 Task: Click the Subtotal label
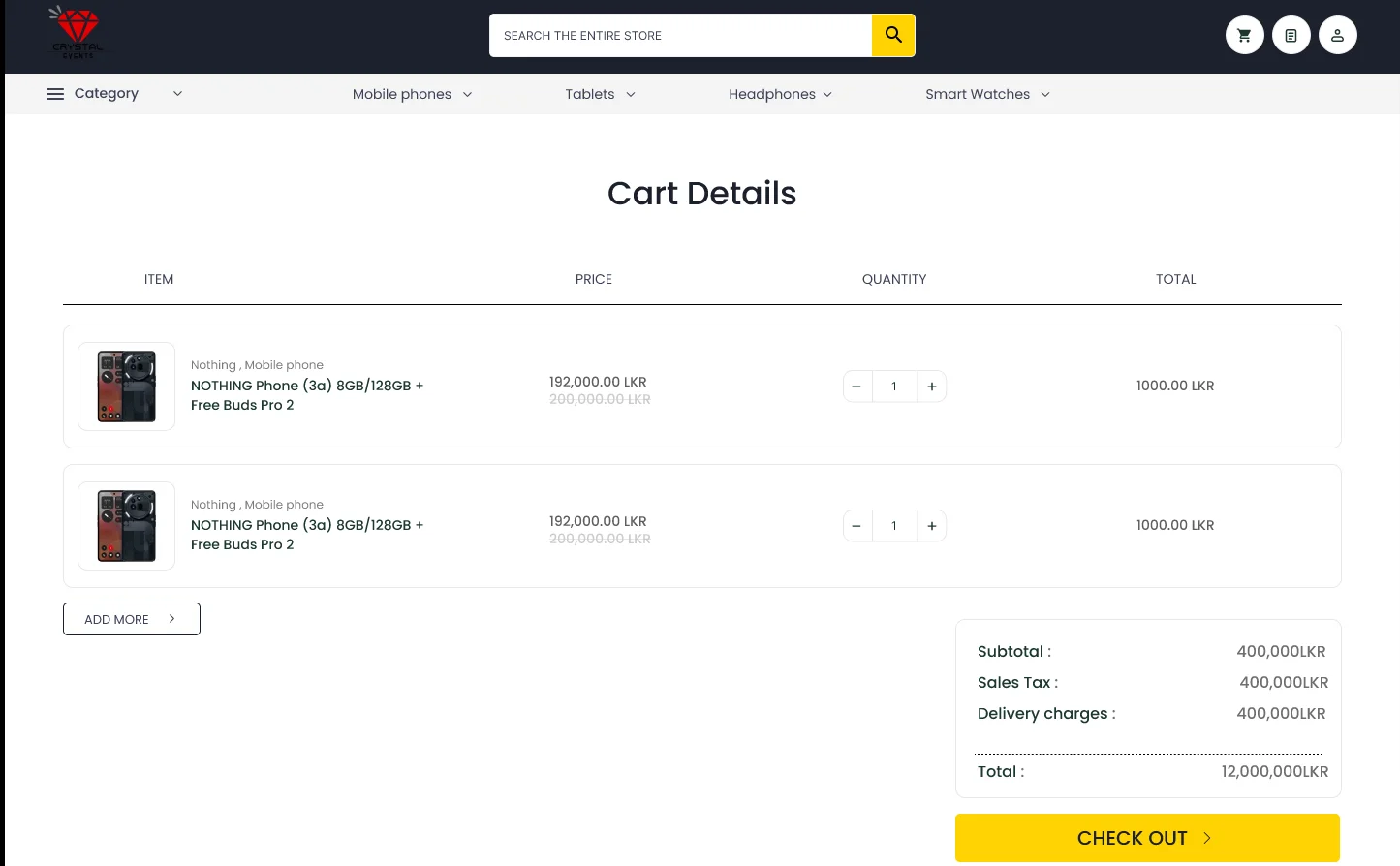click(1014, 652)
